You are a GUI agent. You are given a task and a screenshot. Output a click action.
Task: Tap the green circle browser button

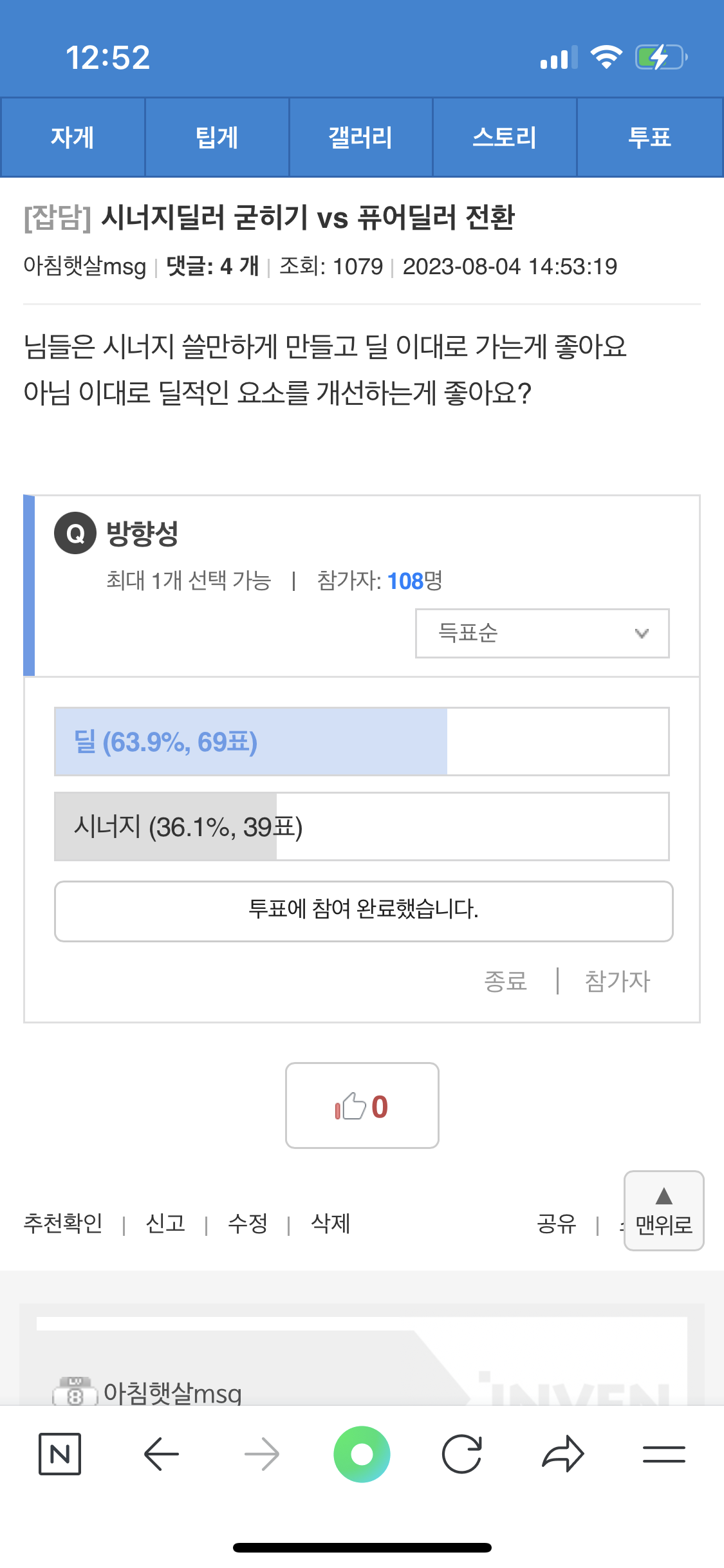[362, 1454]
